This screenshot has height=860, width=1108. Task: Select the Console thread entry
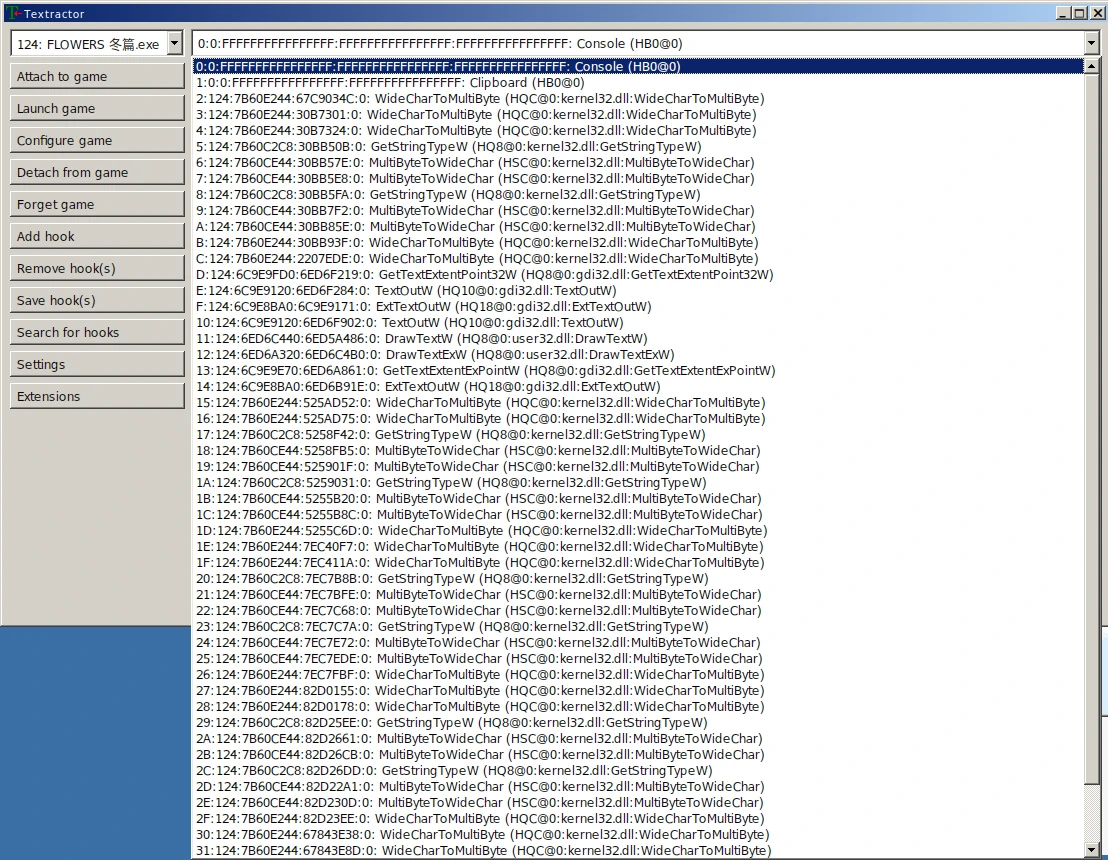coord(438,67)
